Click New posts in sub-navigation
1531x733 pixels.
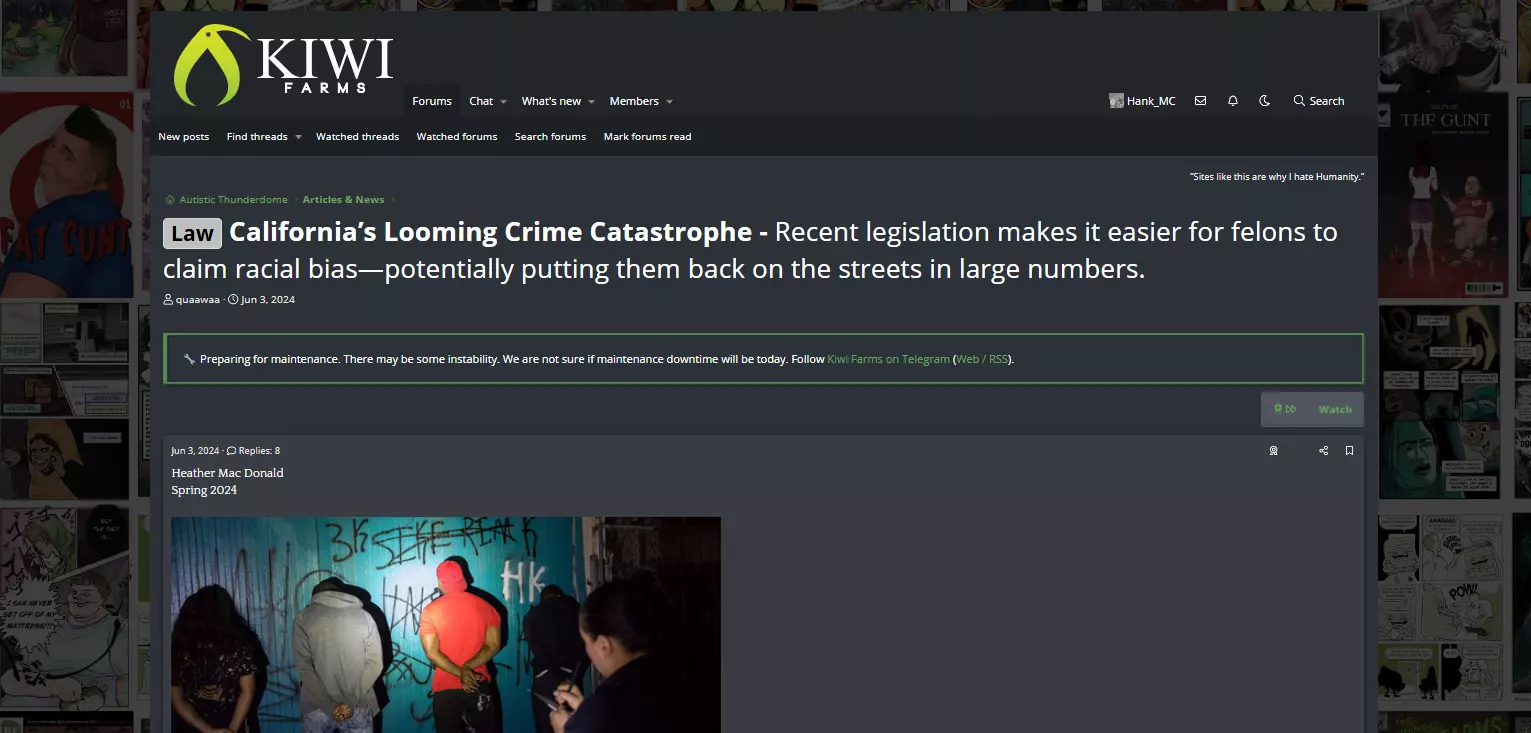(x=184, y=137)
